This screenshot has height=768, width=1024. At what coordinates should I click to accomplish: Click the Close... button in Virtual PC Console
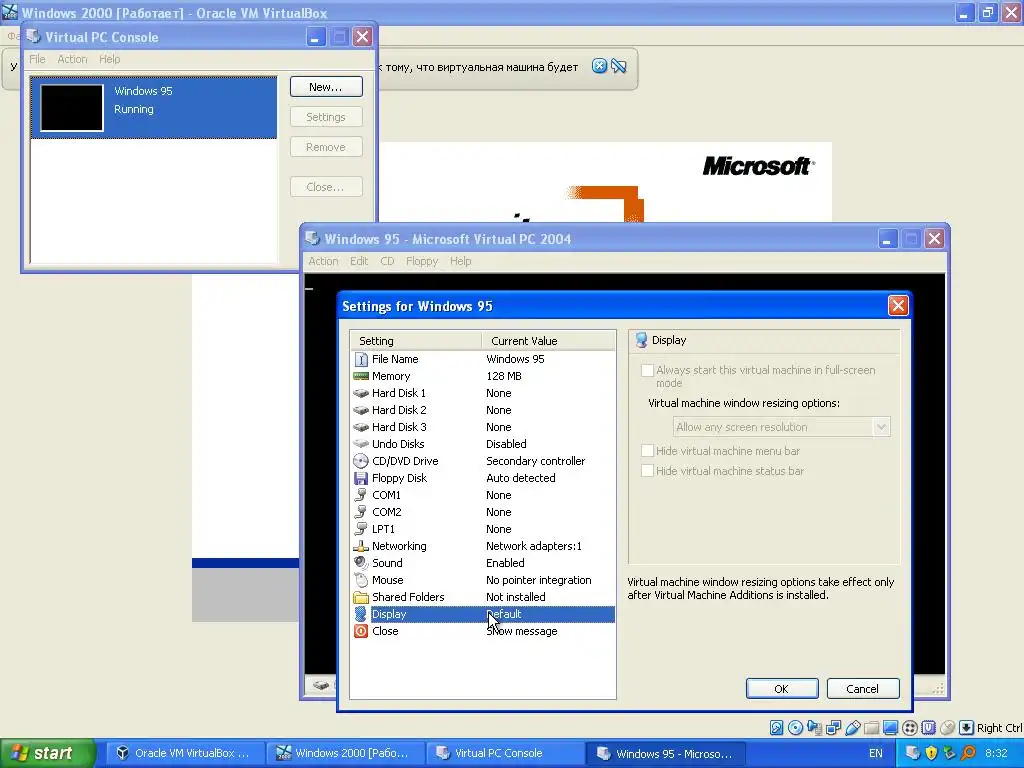[326, 187]
